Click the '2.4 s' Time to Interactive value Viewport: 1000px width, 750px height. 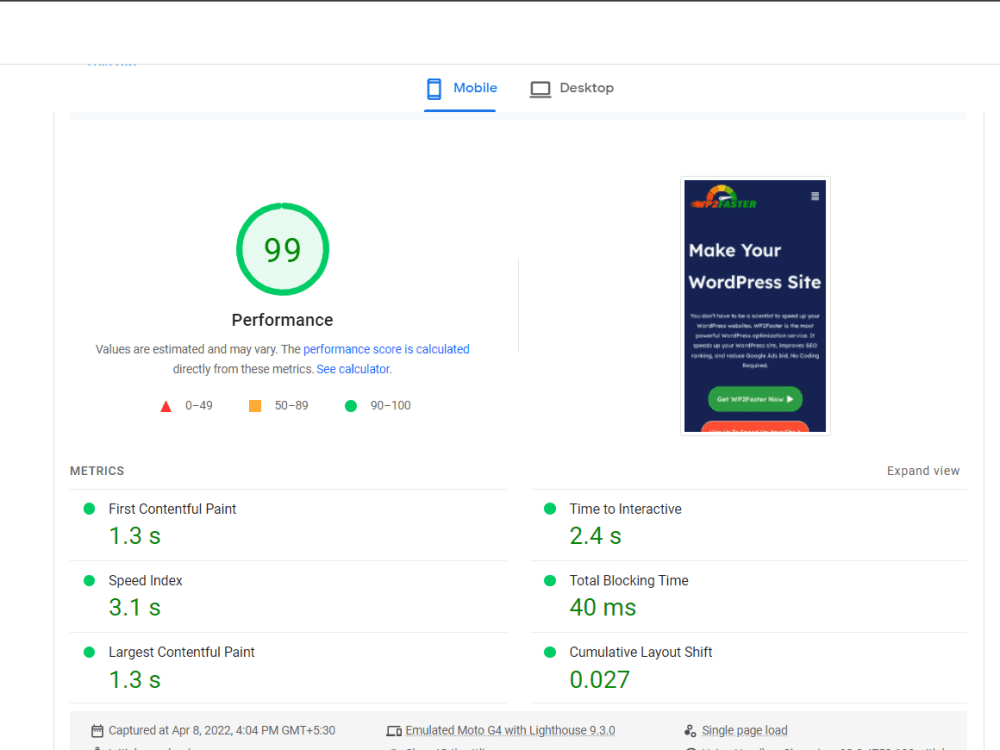595,536
